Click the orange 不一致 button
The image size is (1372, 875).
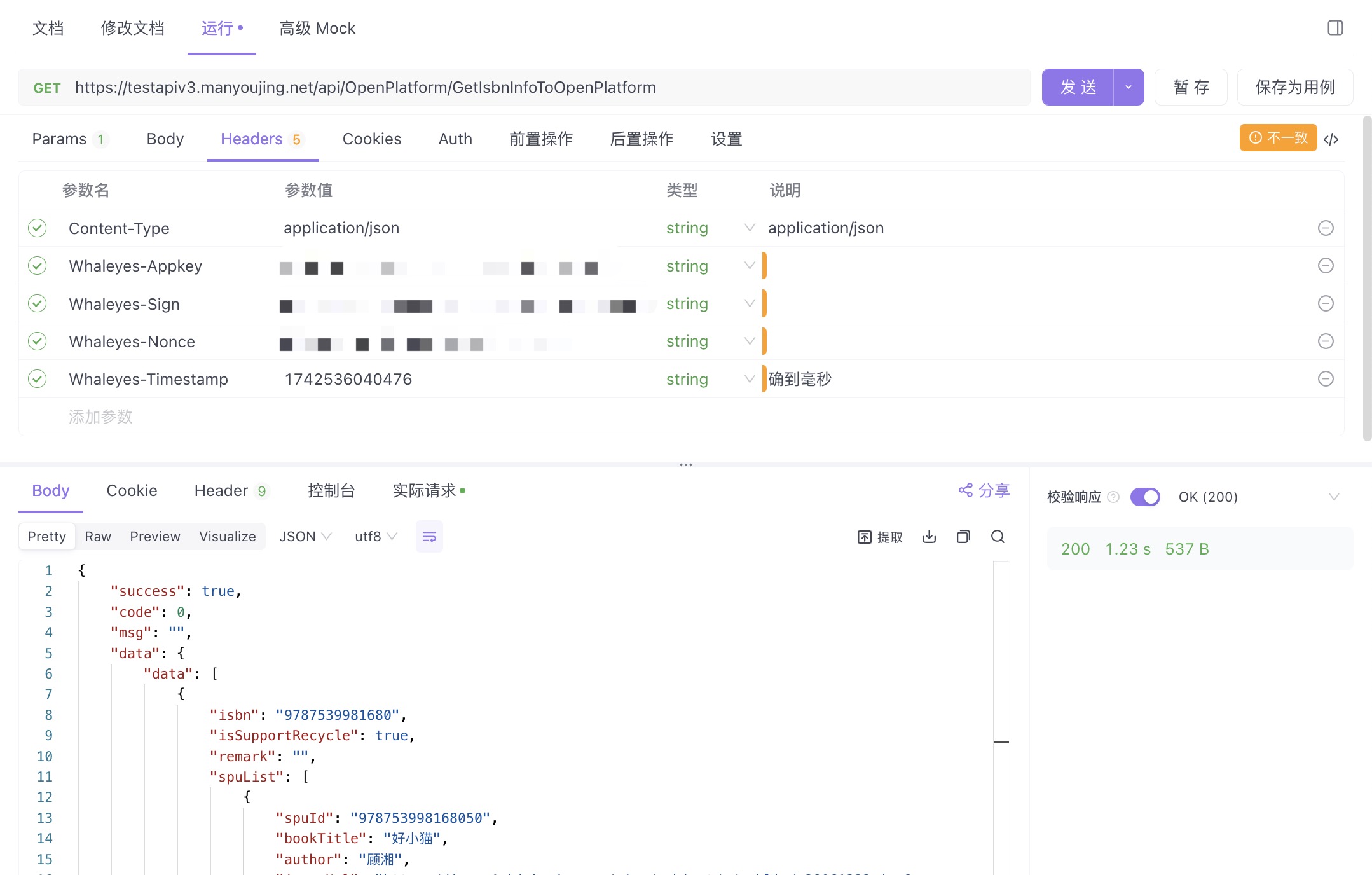pyautogui.click(x=1277, y=138)
